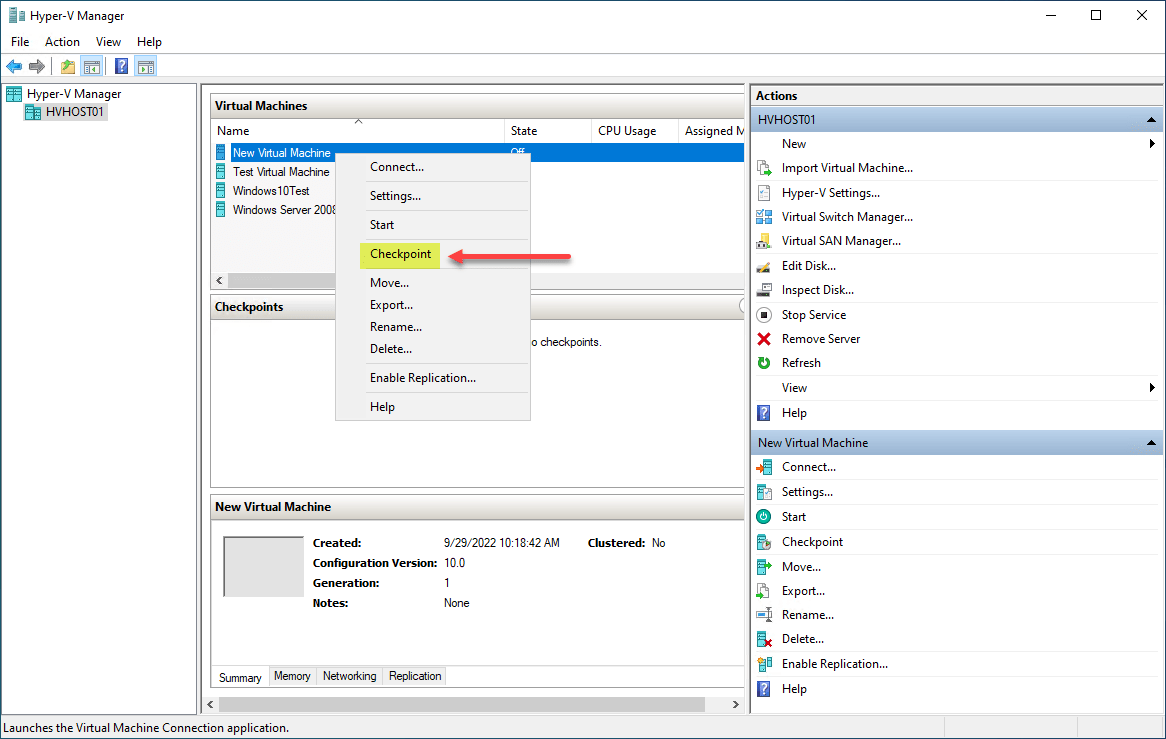Click the Up One Level folder icon

pyautogui.click(x=68, y=67)
